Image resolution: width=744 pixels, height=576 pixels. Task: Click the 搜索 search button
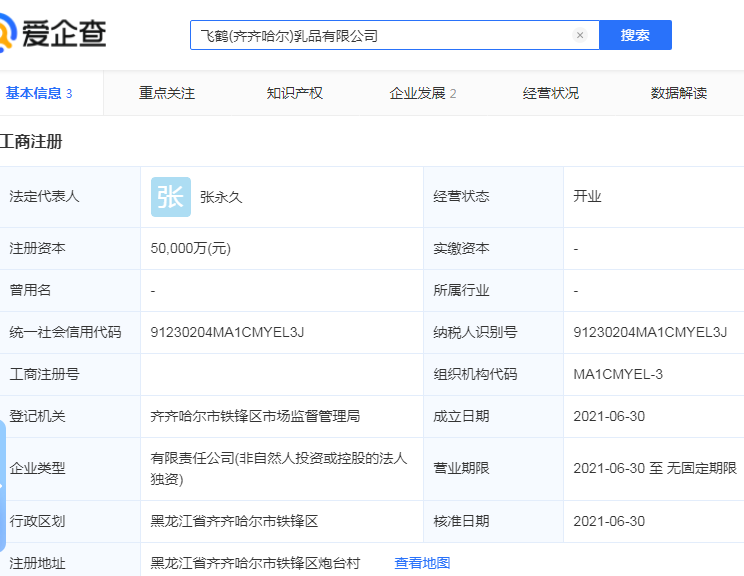tap(635, 35)
